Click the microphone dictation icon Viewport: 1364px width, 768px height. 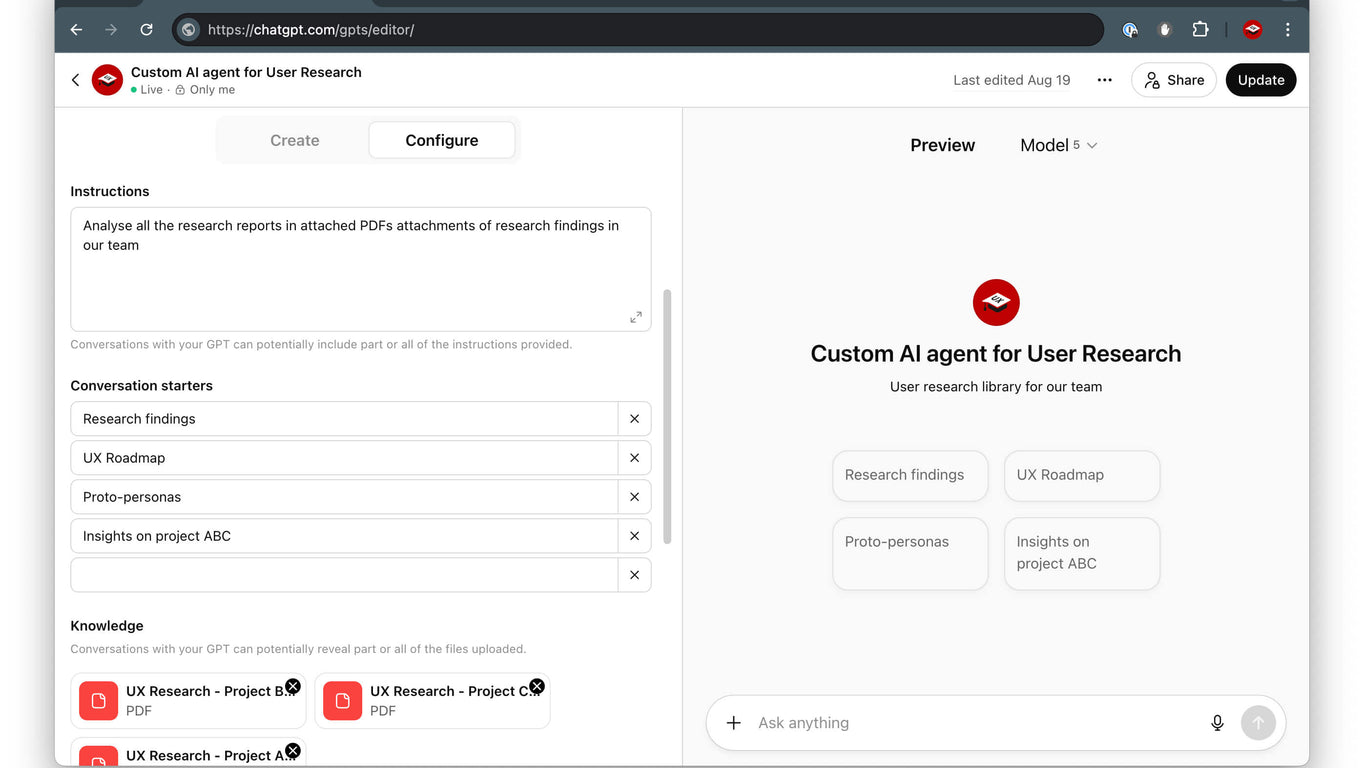coord(1217,723)
